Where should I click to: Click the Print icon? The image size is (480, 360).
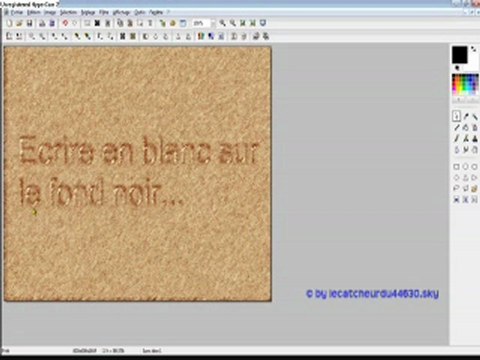(42, 23)
